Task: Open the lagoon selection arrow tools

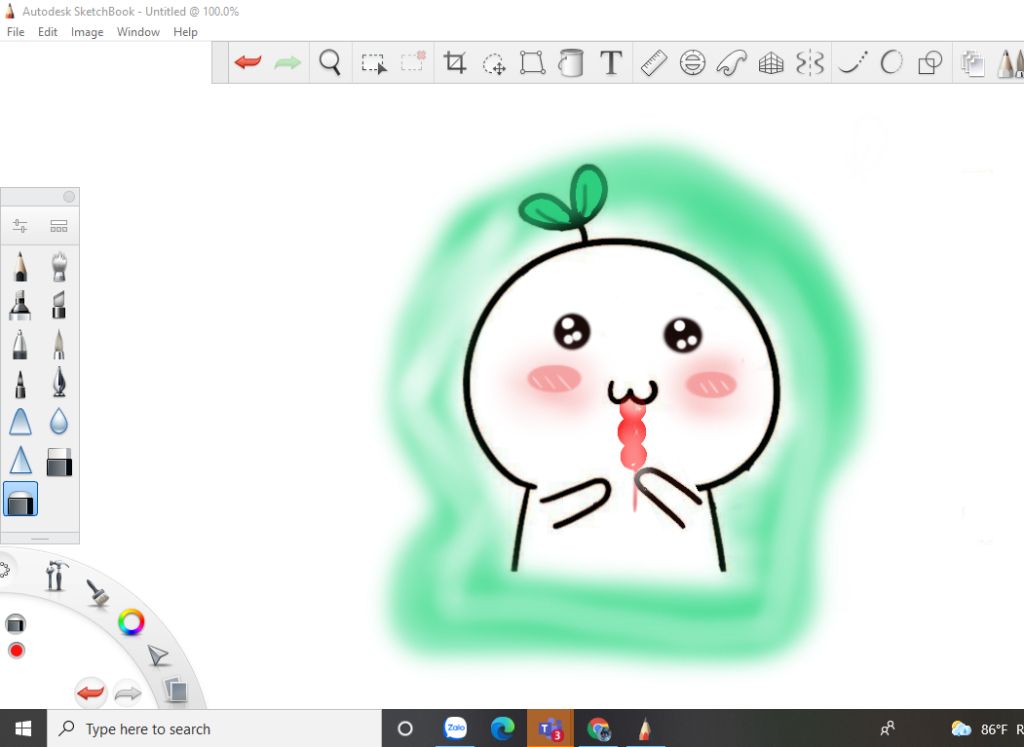Action: [157, 655]
